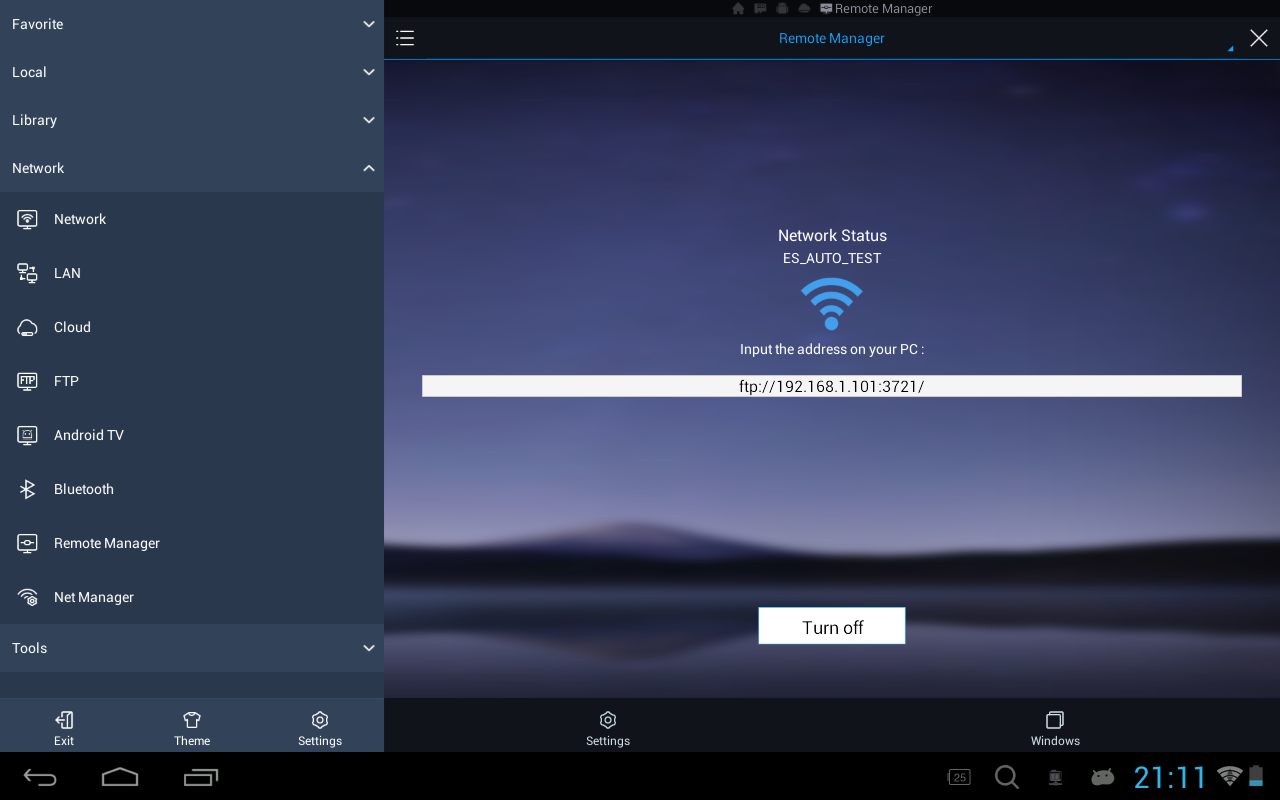Click the Android TV icon
The height and width of the screenshot is (800, 1280).
pyautogui.click(x=27, y=435)
